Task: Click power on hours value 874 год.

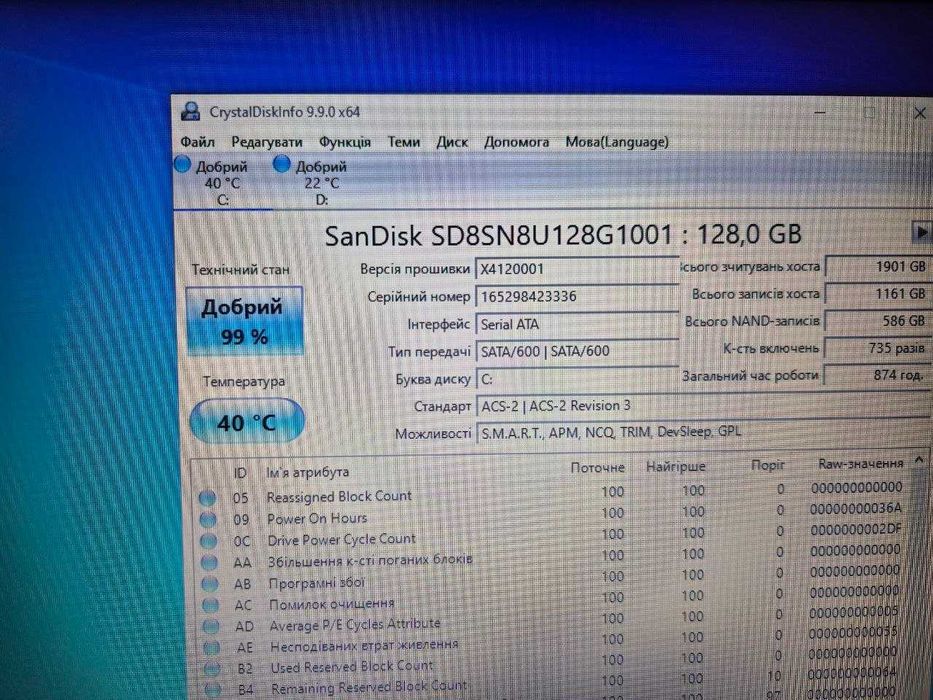Action: [x=877, y=375]
